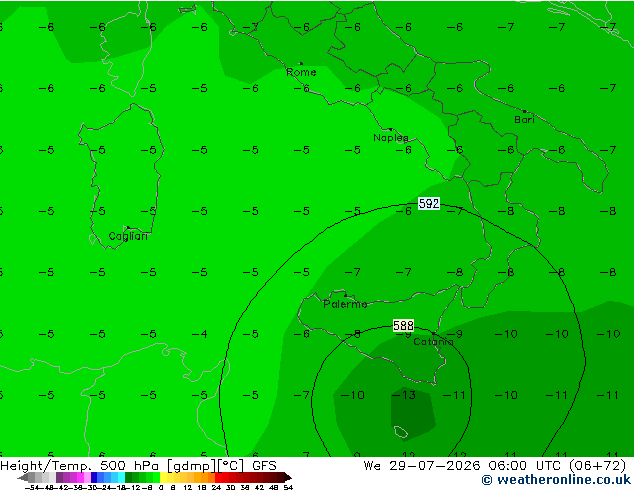Select the Catania city label
Viewport: 634px width, 490px height.
433,342
